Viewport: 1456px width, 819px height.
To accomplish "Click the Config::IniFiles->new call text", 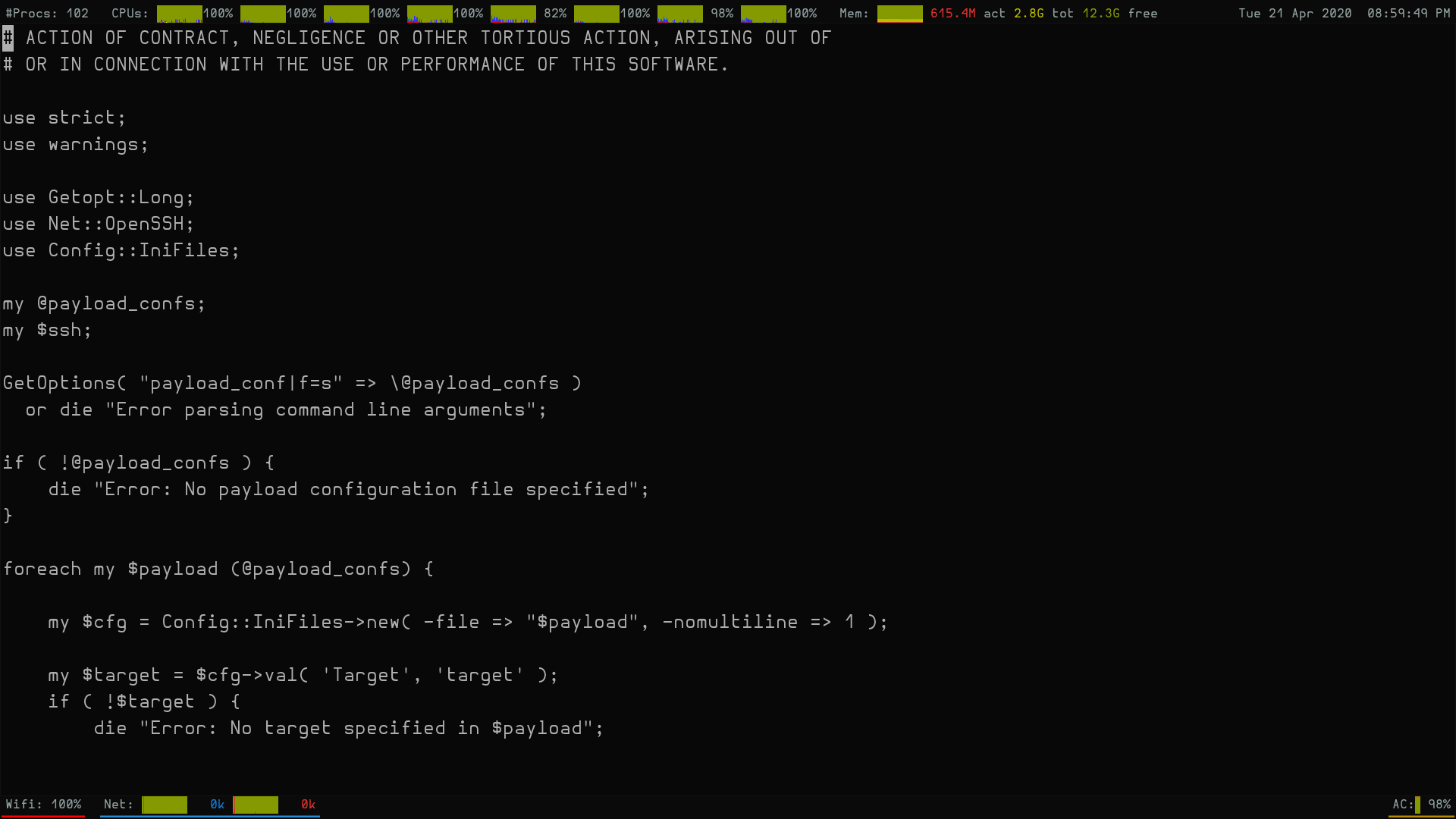I will pos(285,622).
